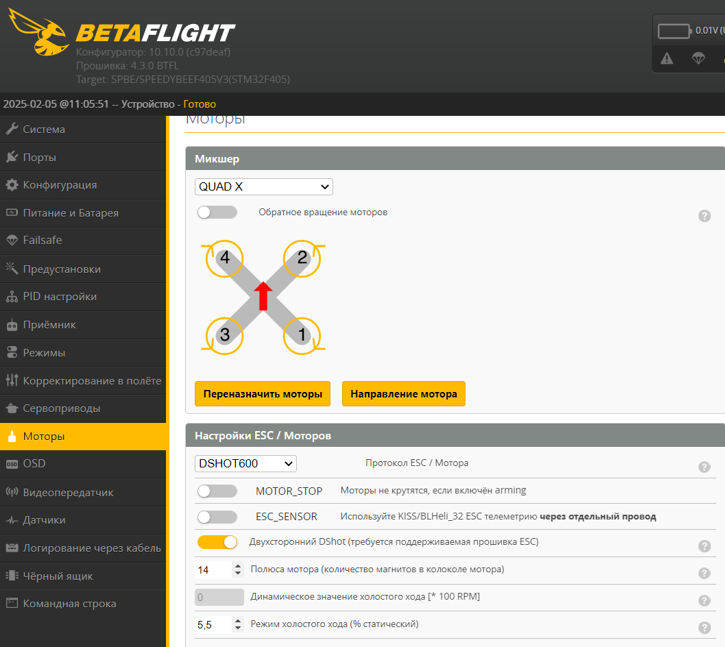This screenshot has width=725, height=647.
Task: Click help icon for Двухсторонний DShot
Action: (x=704, y=546)
